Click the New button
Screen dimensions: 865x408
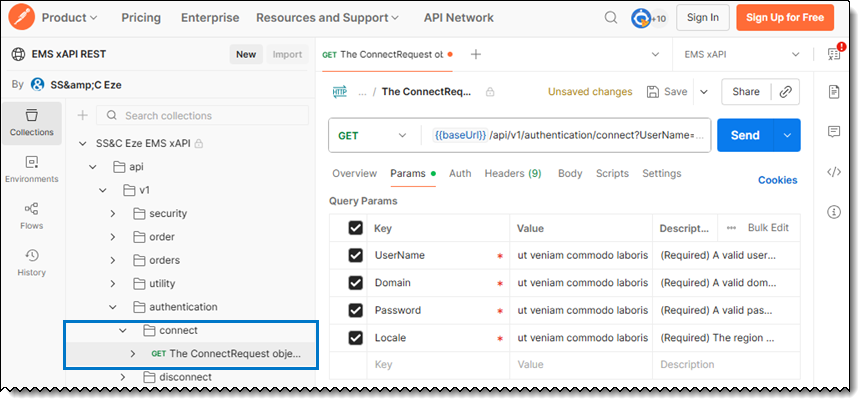246,54
